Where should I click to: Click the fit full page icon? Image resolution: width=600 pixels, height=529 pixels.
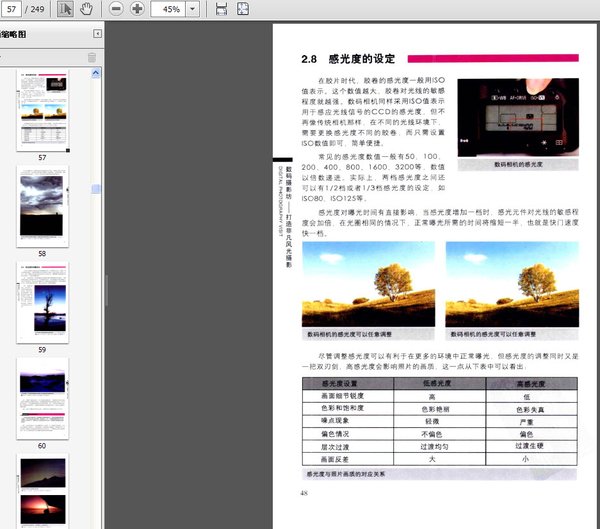pos(243,9)
